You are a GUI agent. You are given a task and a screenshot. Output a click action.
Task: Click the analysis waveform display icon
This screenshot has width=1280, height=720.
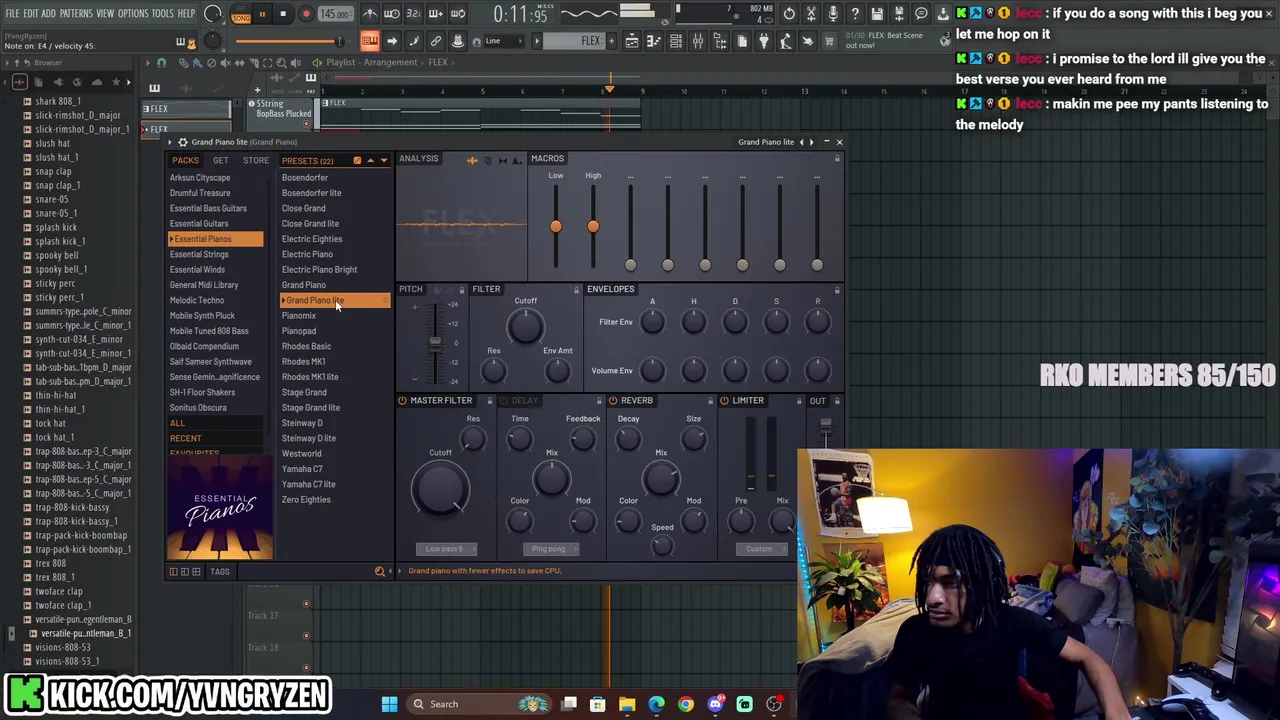coord(472,159)
